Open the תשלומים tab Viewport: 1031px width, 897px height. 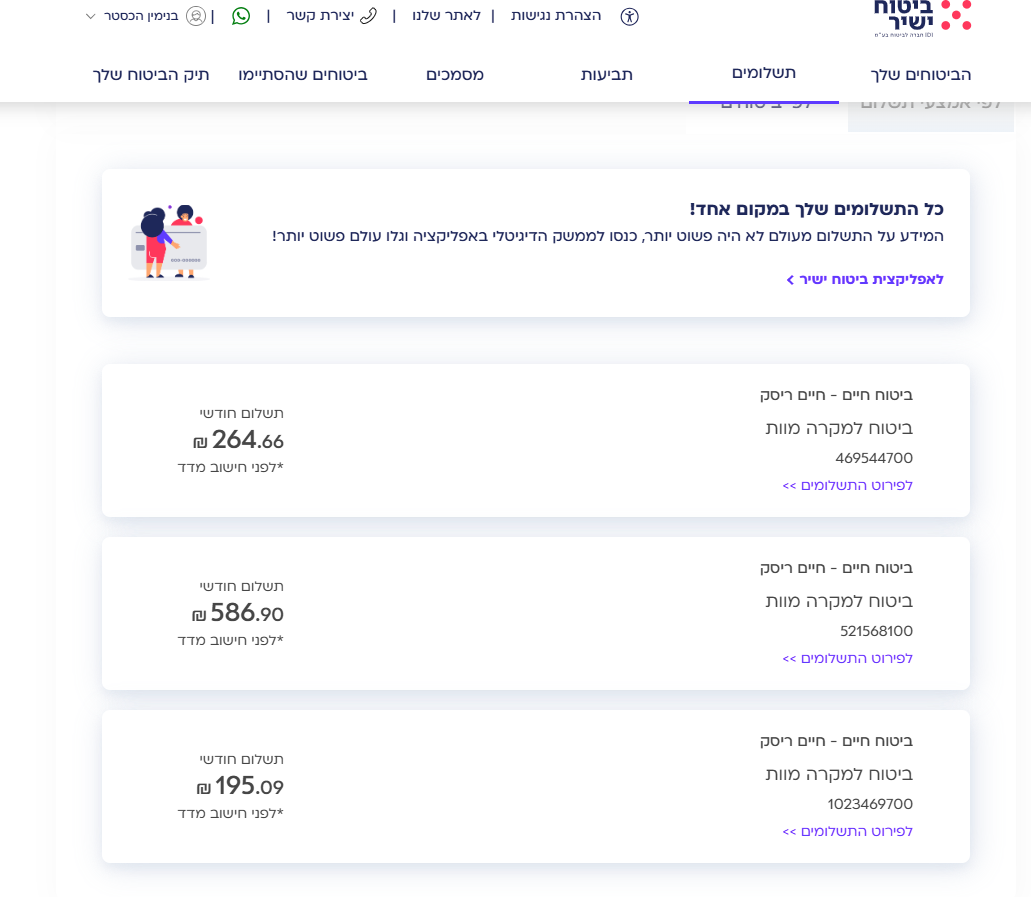click(x=764, y=73)
